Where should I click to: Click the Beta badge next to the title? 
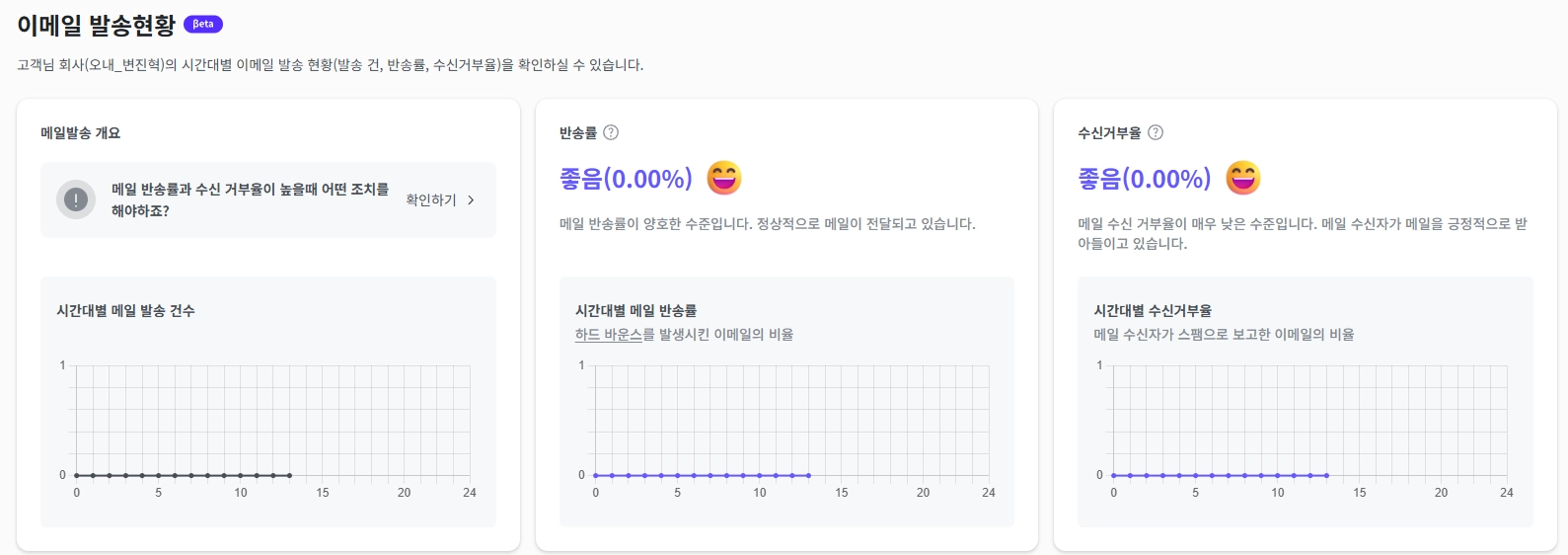(x=203, y=24)
